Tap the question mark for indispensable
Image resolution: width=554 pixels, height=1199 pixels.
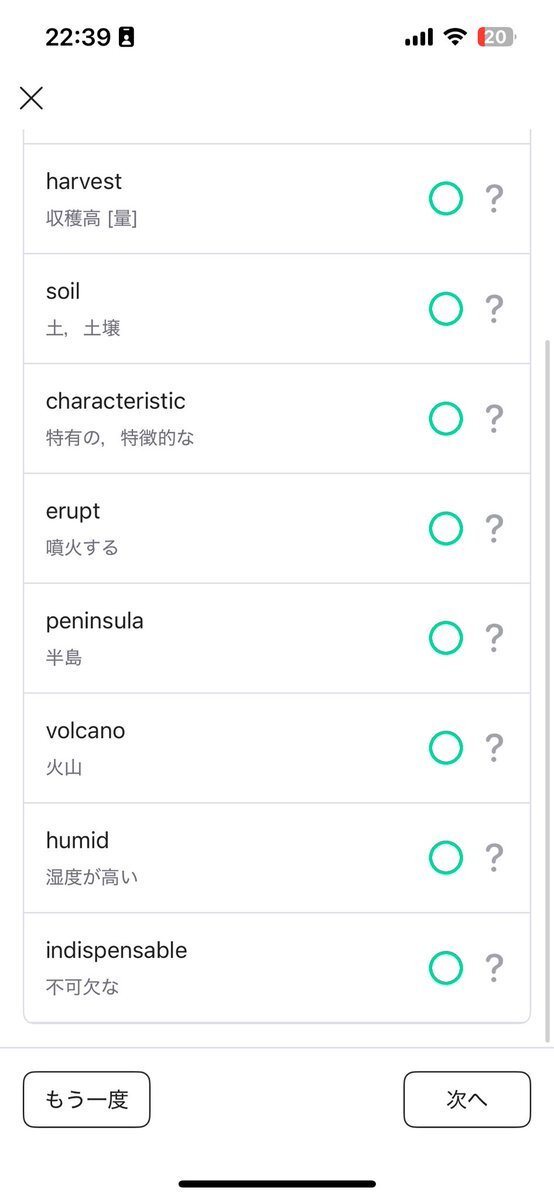coord(494,967)
